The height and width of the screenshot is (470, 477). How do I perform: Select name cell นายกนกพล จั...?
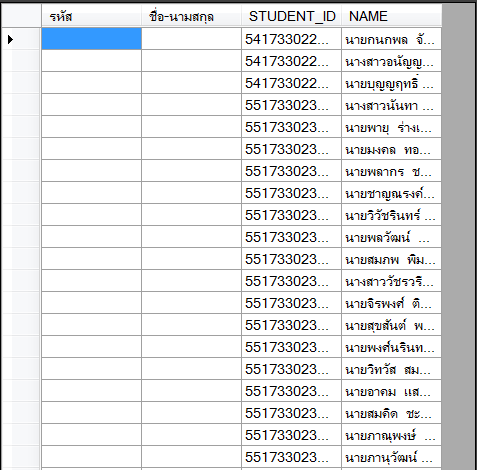tap(391, 39)
